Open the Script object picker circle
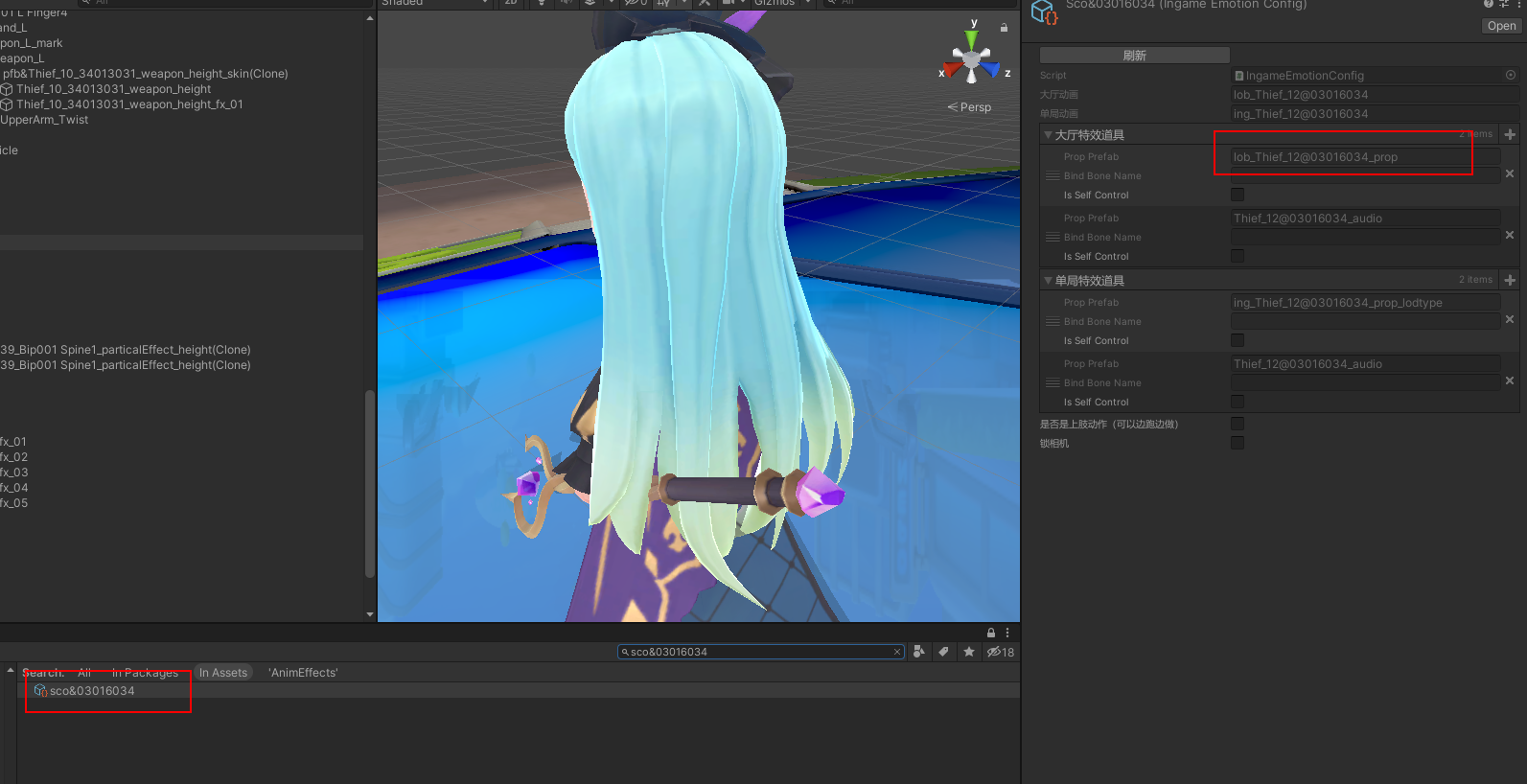 [x=1511, y=75]
